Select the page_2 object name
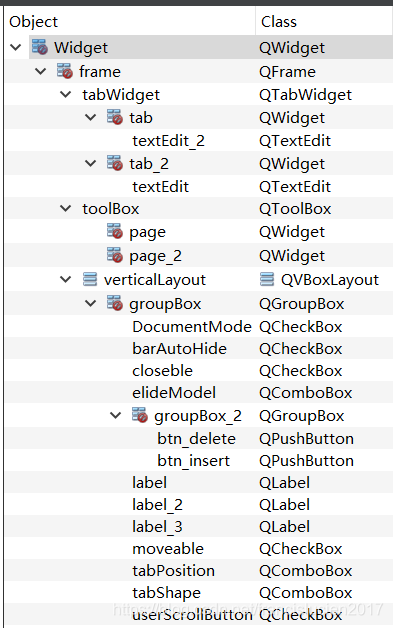Viewport: 393px width, 628px height. [155, 256]
